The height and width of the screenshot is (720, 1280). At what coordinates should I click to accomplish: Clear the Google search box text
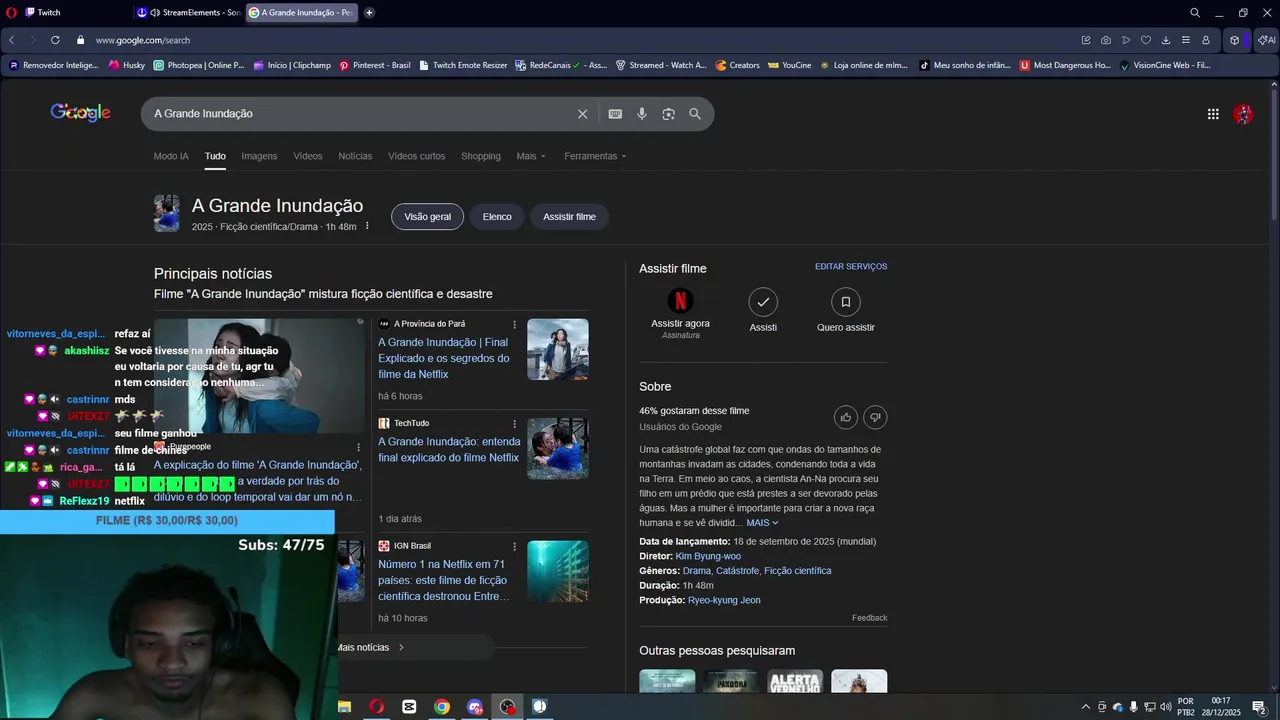pos(582,114)
